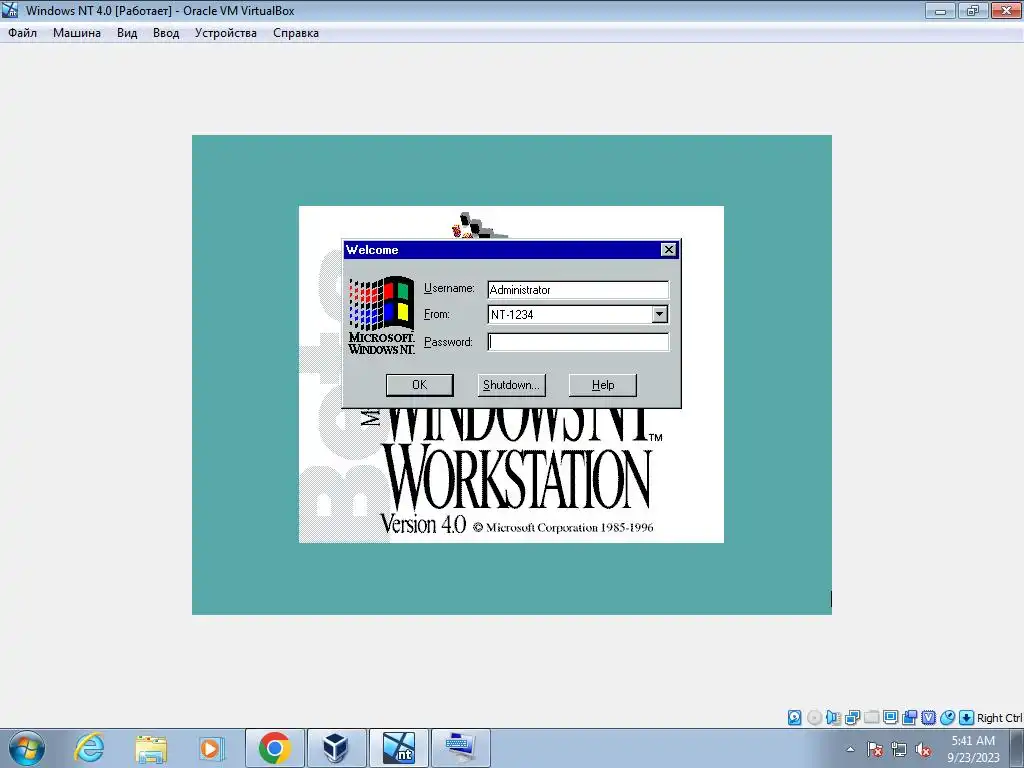Click the Windows NT flag logo in Welcome dialog

(381, 315)
